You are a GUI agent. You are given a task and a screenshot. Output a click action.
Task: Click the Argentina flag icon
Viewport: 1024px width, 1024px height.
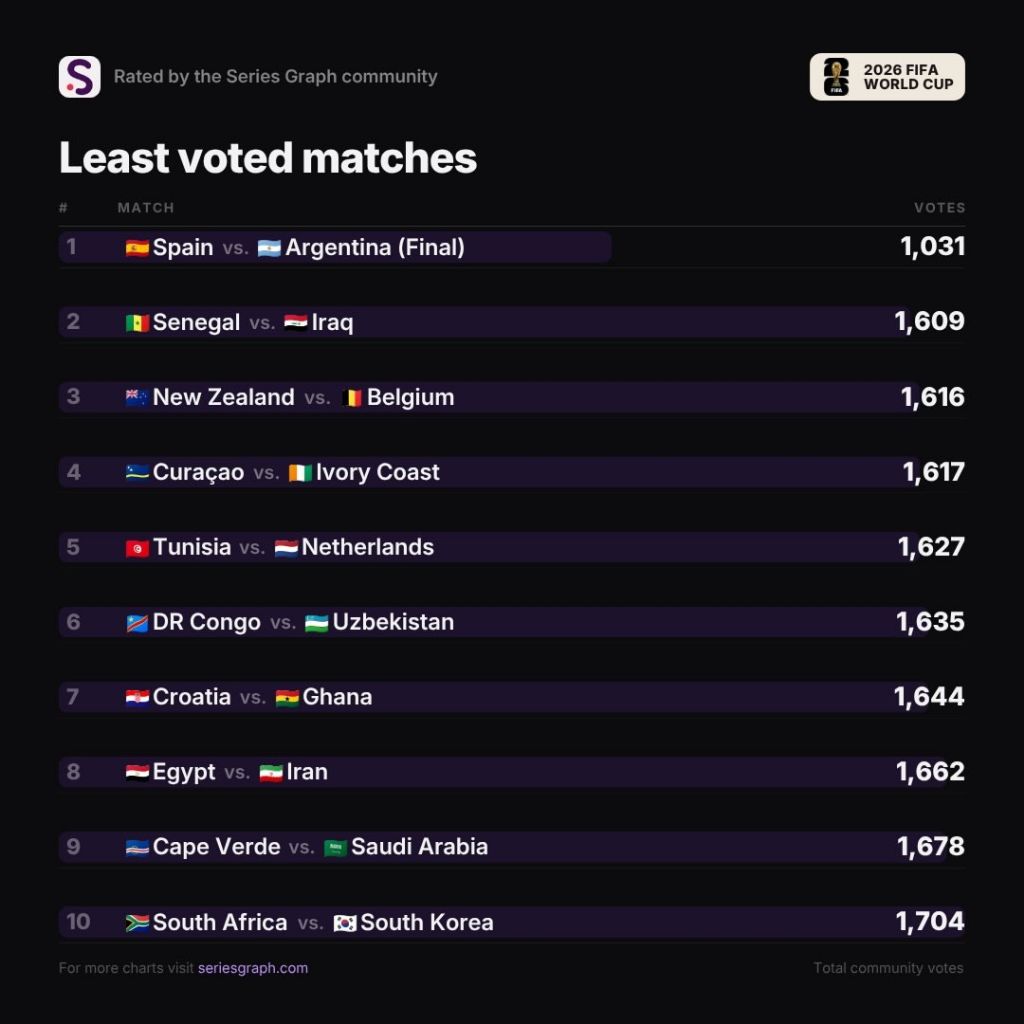coord(269,248)
